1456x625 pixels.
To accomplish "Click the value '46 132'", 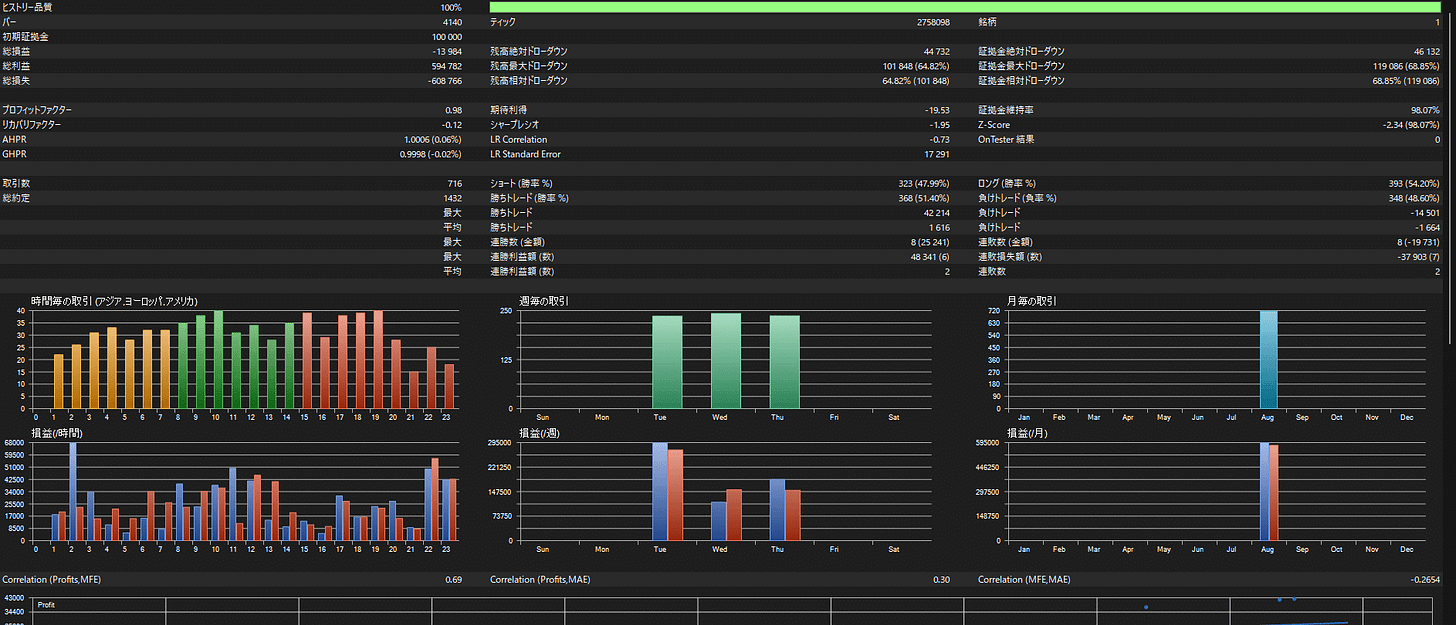I will tap(1426, 51).
